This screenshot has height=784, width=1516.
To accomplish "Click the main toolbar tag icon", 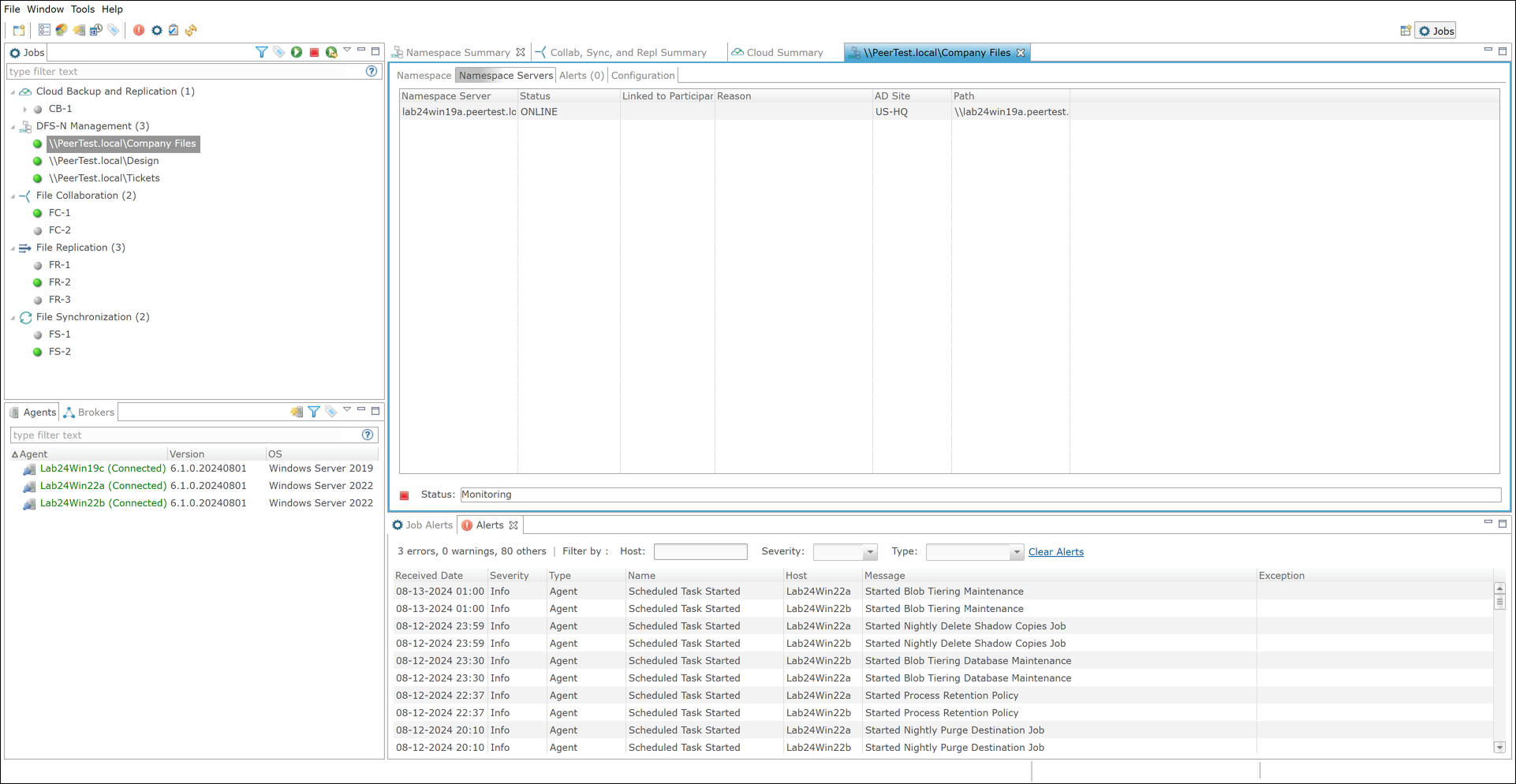I will (x=114, y=30).
